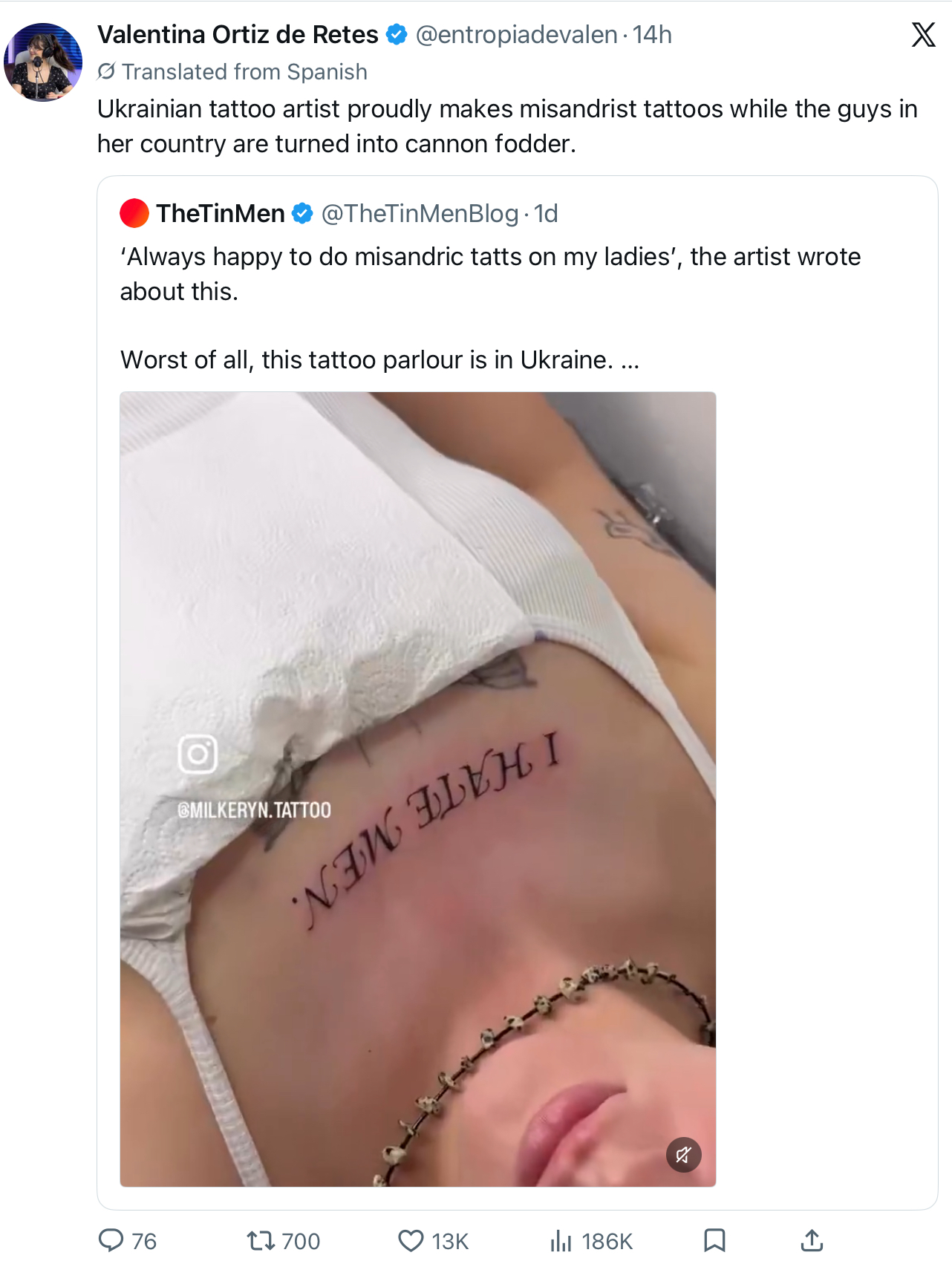Open TheTinMen red profile avatar
The image size is (952, 1264).
pos(134,213)
